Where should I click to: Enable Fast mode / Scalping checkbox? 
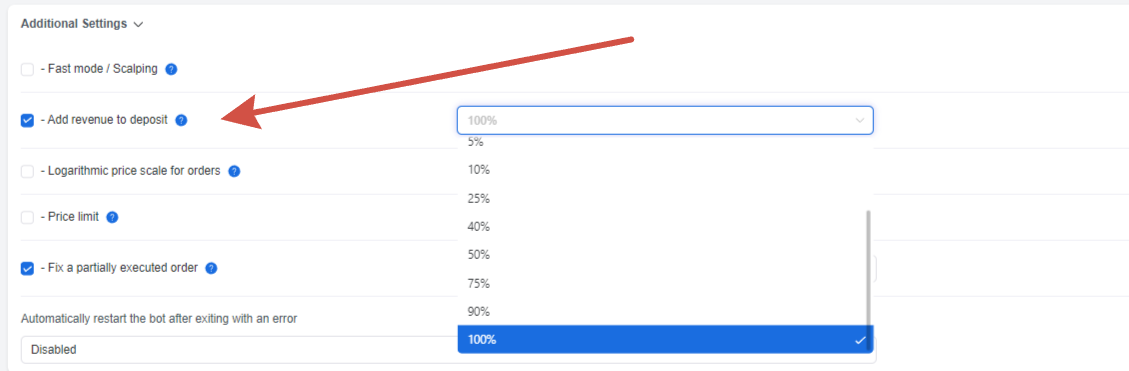click(x=27, y=70)
